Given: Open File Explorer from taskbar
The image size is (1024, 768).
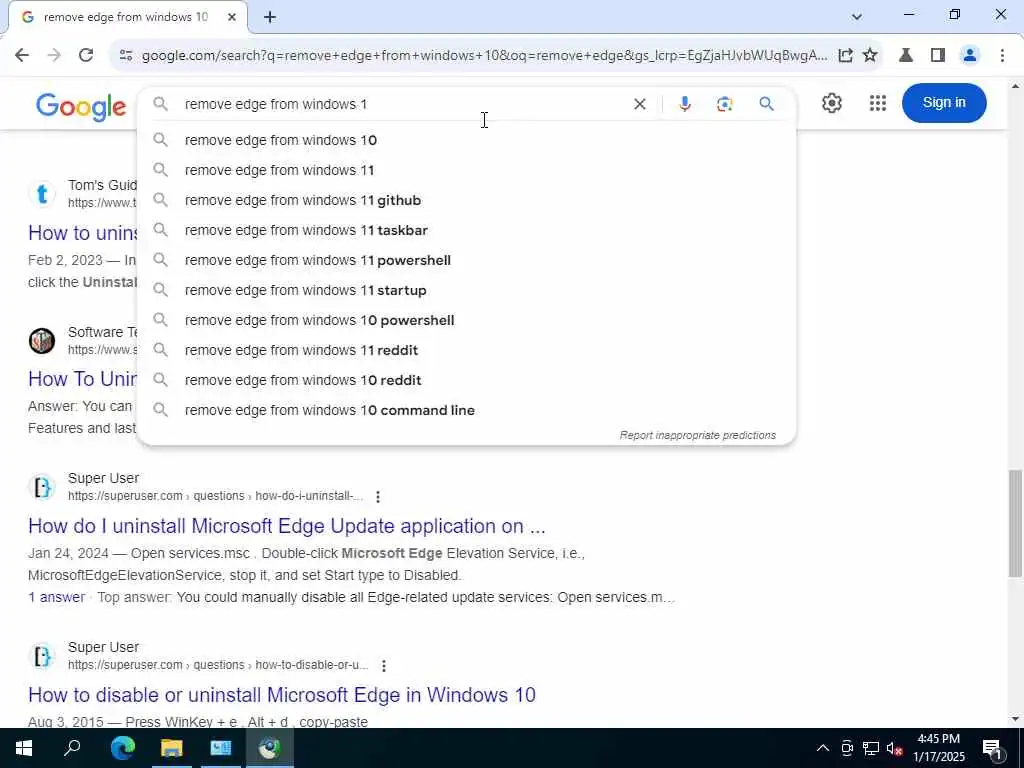Looking at the screenshot, I should pyautogui.click(x=172, y=748).
